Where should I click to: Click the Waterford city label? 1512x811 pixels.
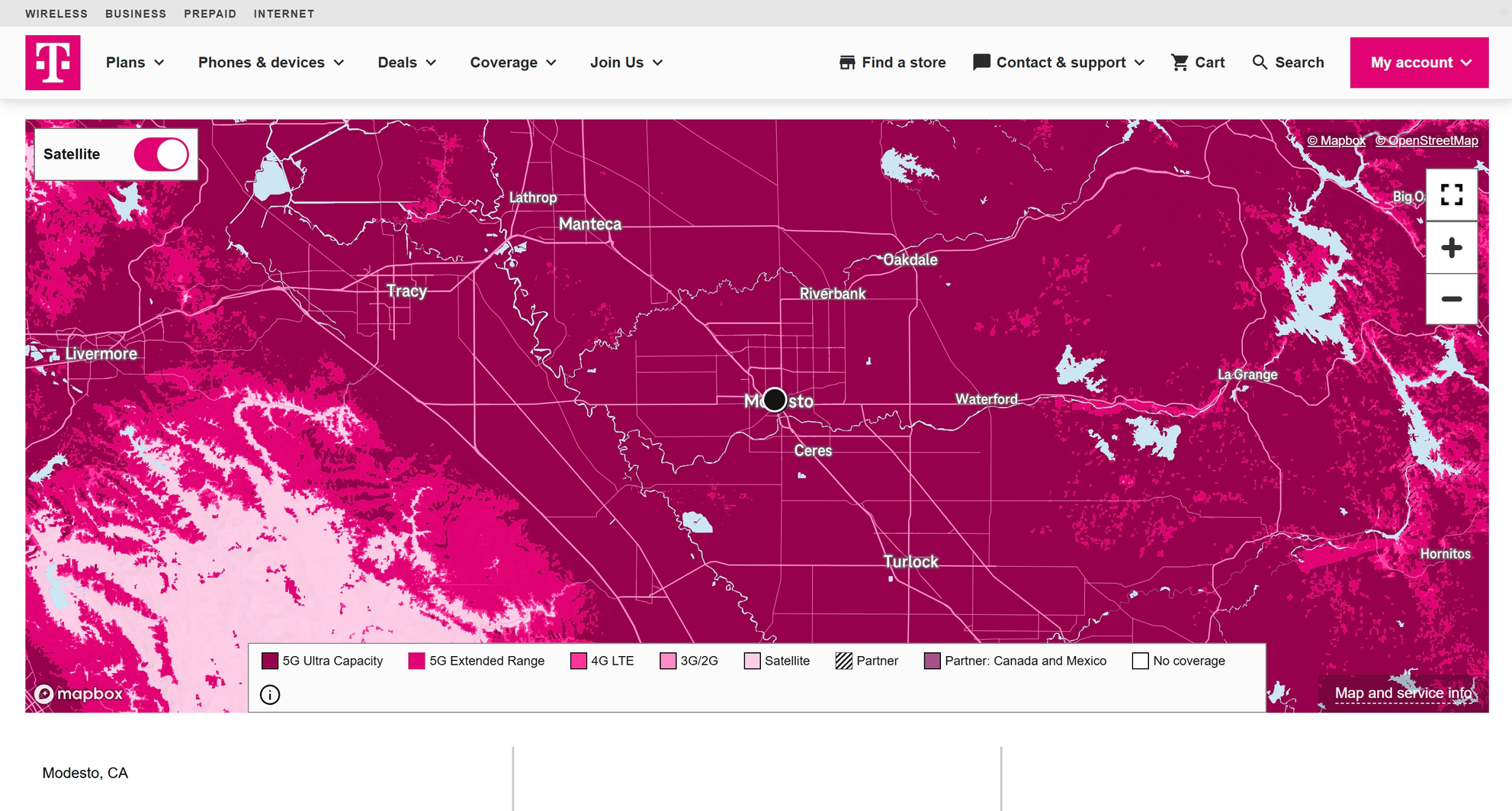pyautogui.click(x=987, y=399)
